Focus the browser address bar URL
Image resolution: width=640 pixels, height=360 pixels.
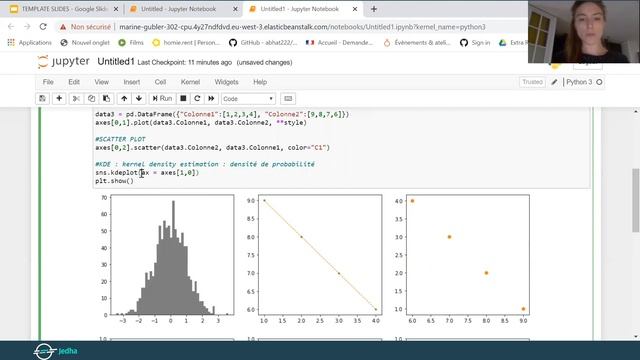point(302,27)
